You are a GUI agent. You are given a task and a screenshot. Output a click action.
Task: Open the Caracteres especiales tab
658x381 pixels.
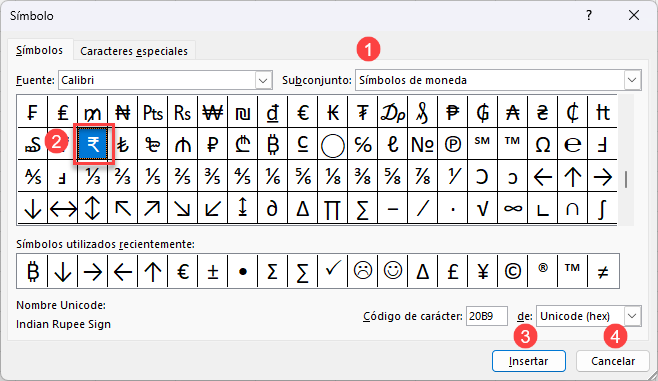coord(134,51)
